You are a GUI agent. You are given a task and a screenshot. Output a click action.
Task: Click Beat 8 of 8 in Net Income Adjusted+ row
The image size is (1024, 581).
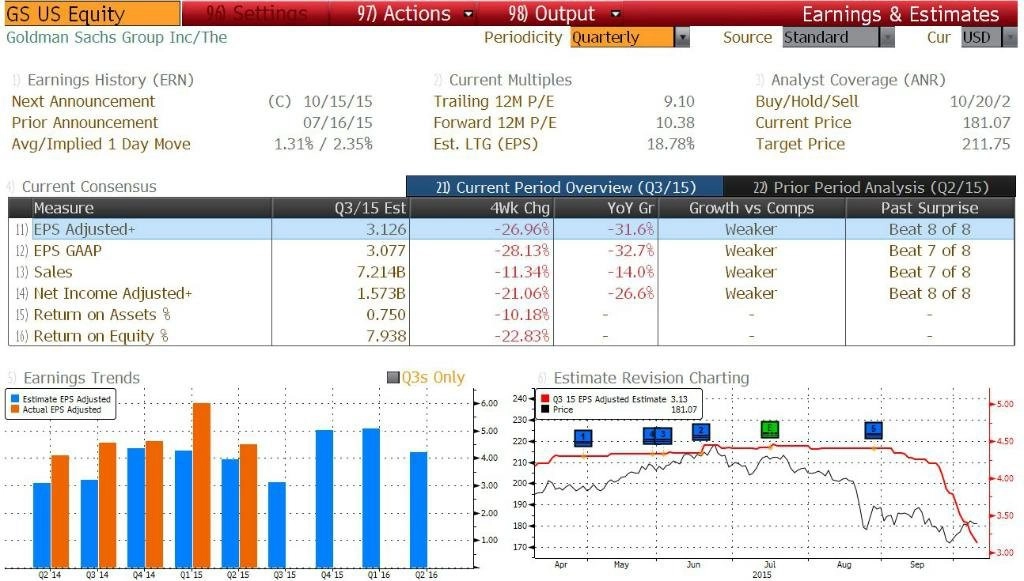[x=929, y=294]
